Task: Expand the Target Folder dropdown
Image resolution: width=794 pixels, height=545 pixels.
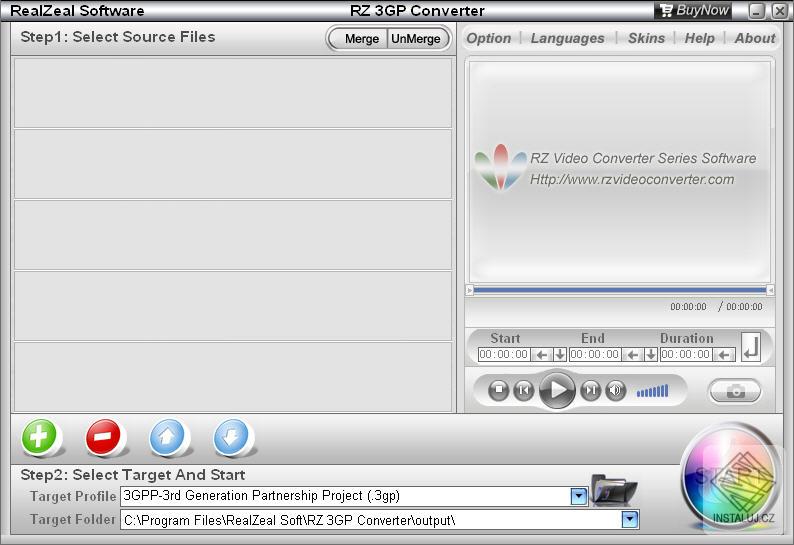Action: pyautogui.click(x=629, y=519)
